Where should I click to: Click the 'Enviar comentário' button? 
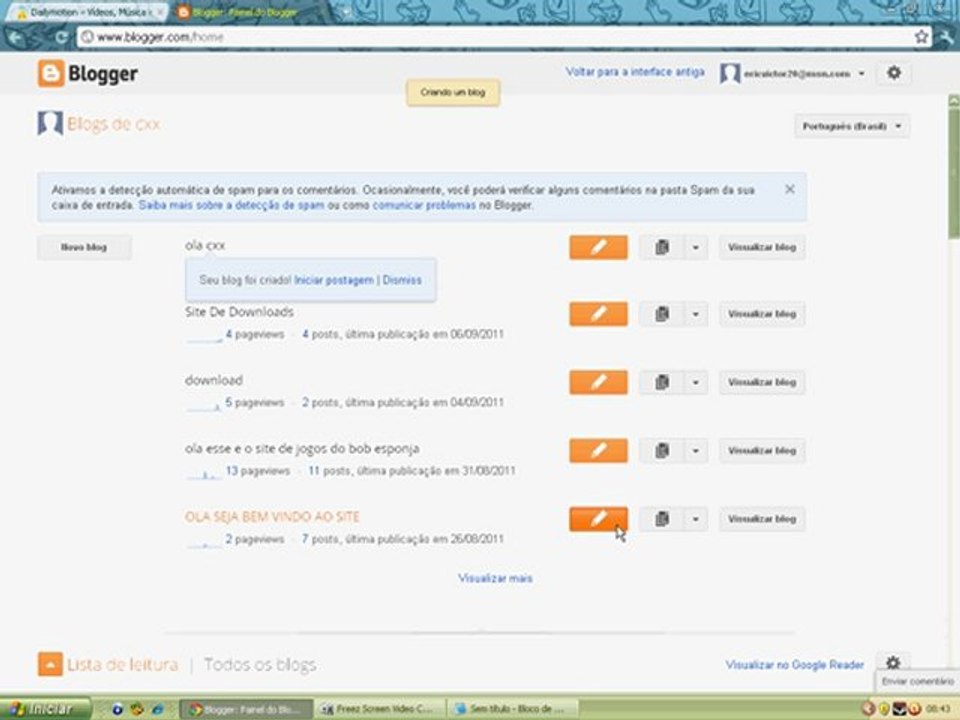(917, 681)
